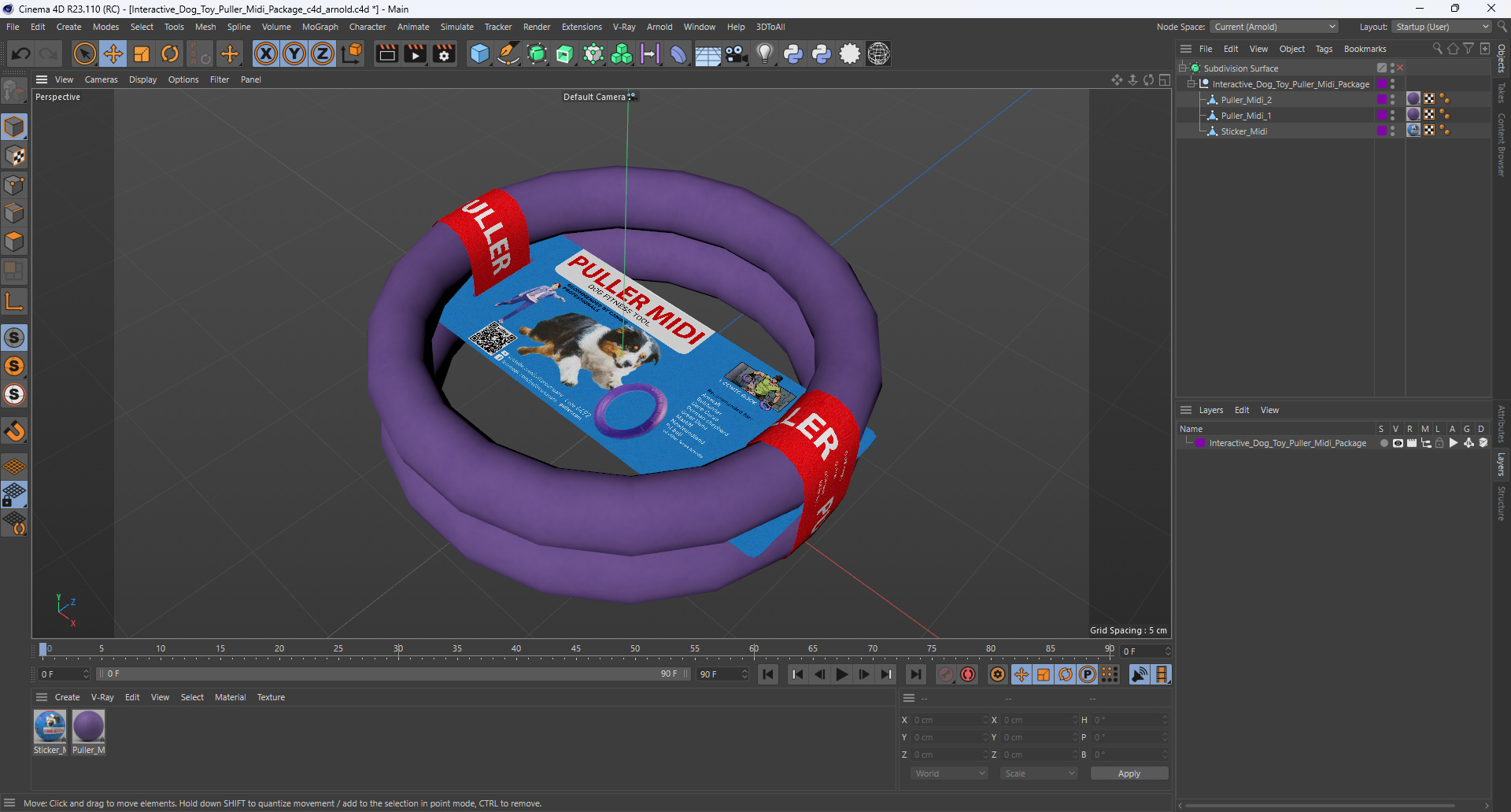Open Edit Render Settings icon

(x=444, y=54)
